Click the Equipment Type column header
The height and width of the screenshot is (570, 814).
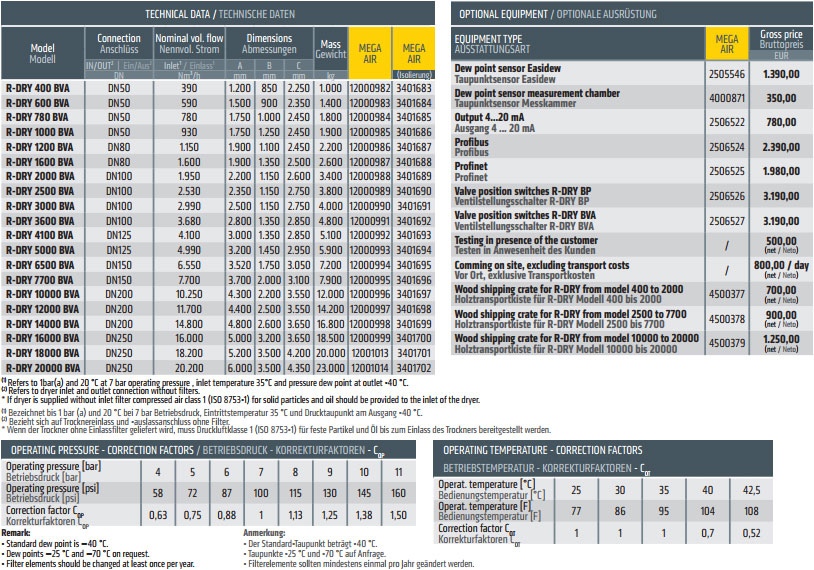492,44
